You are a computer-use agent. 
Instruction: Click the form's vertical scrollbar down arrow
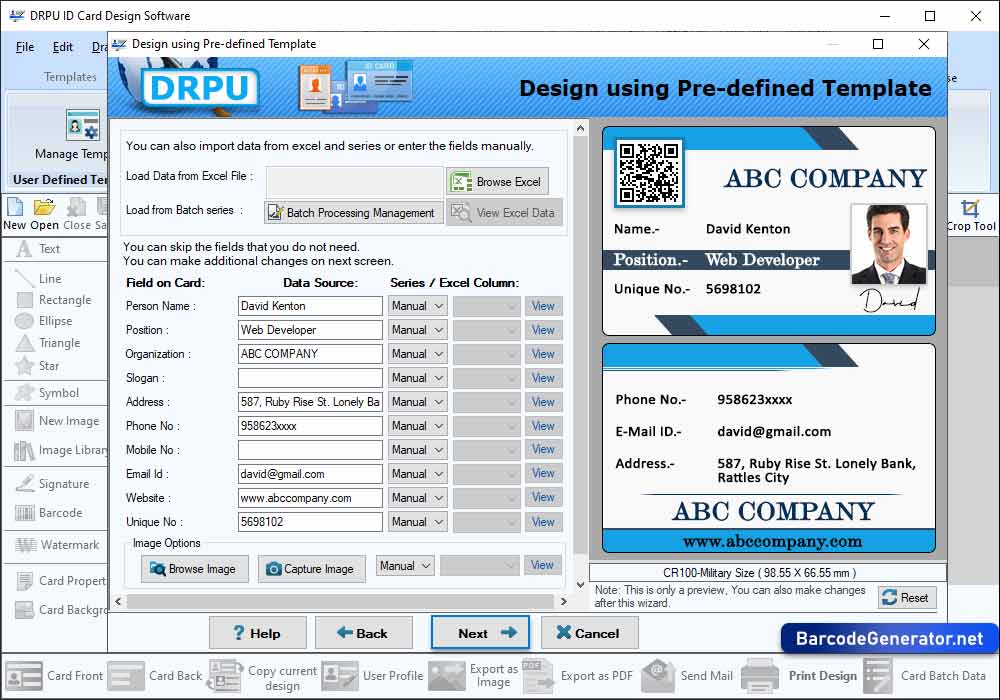pos(580,584)
